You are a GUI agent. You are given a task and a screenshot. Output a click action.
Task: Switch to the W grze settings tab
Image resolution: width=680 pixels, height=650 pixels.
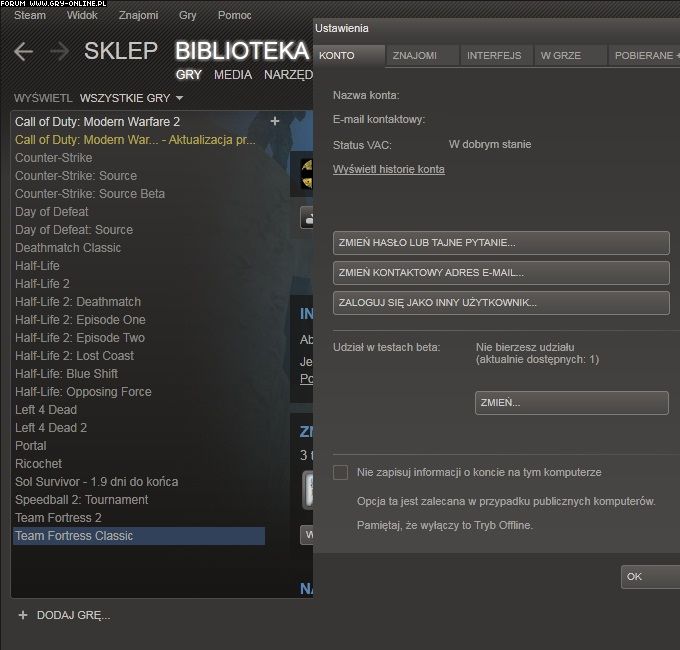571,56
